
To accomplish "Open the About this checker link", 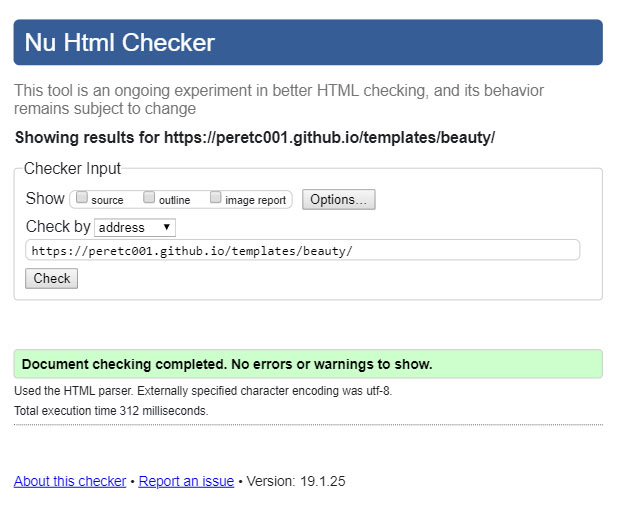I will tap(70, 481).
